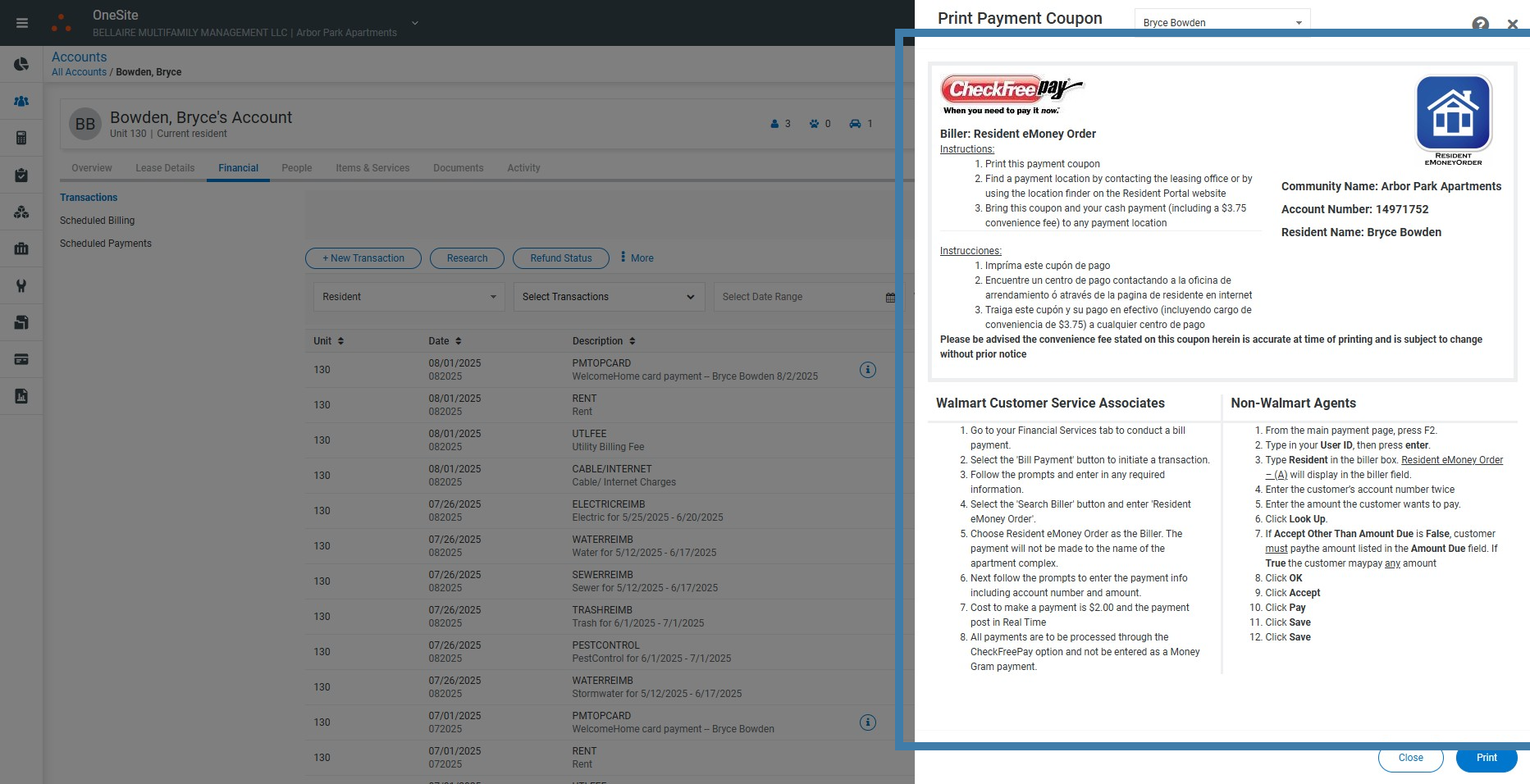Image resolution: width=1530 pixels, height=784 pixels.
Task: Click the Research button
Action: pyautogui.click(x=468, y=258)
